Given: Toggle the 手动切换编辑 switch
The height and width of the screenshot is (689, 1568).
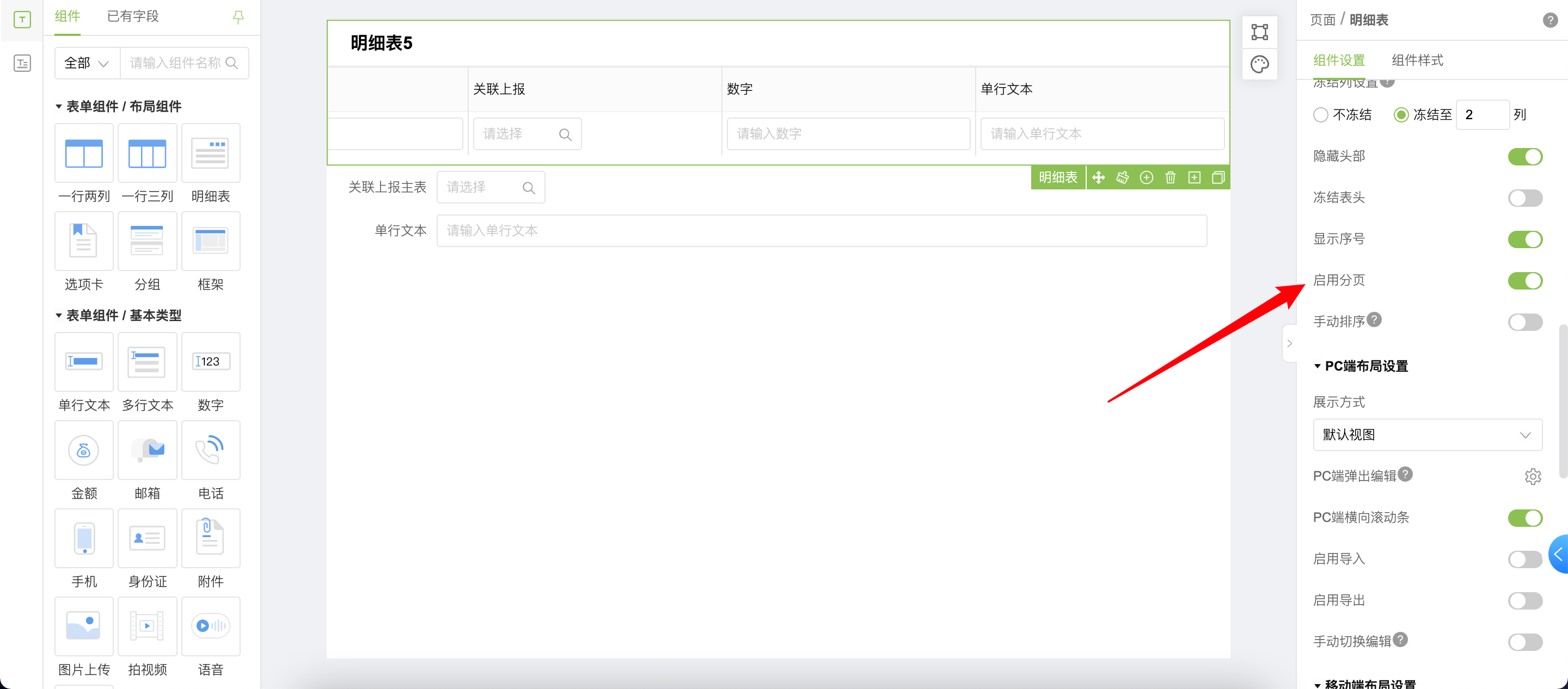Looking at the screenshot, I should [x=1525, y=642].
